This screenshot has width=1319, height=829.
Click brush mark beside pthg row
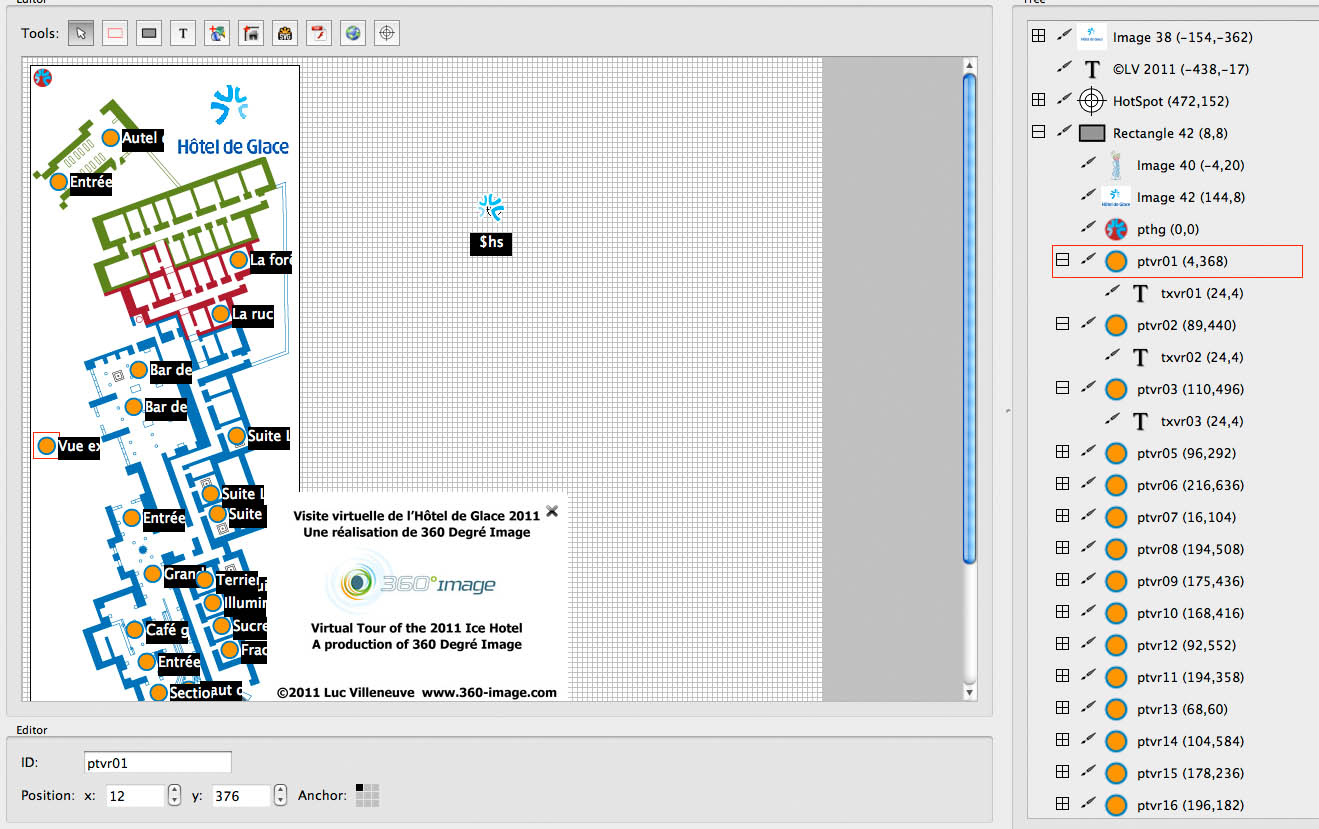(1089, 227)
